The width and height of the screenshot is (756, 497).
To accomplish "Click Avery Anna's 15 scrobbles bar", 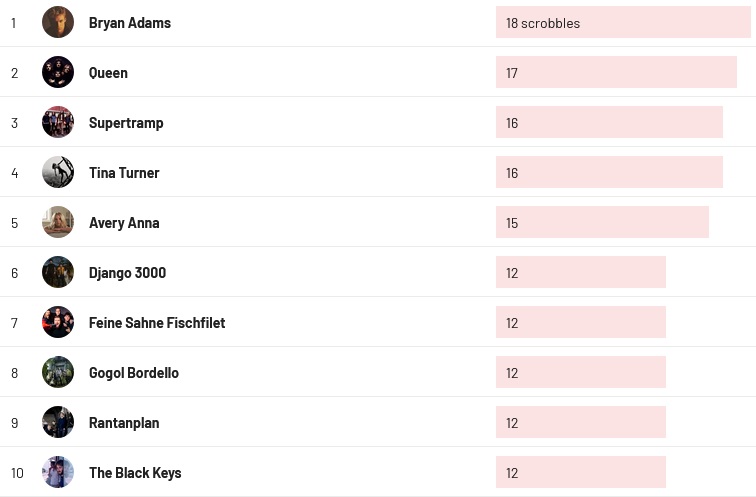I will pyautogui.click(x=601, y=222).
